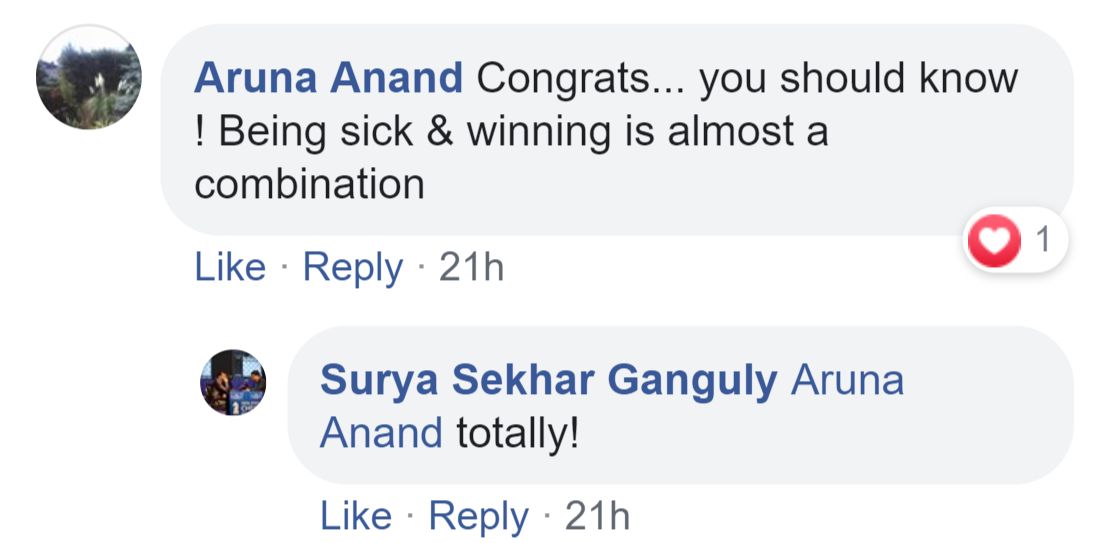
Task: Click the 'Anand' surname on reply's second line
Action: pyautogui.click(x=381, y=434)
